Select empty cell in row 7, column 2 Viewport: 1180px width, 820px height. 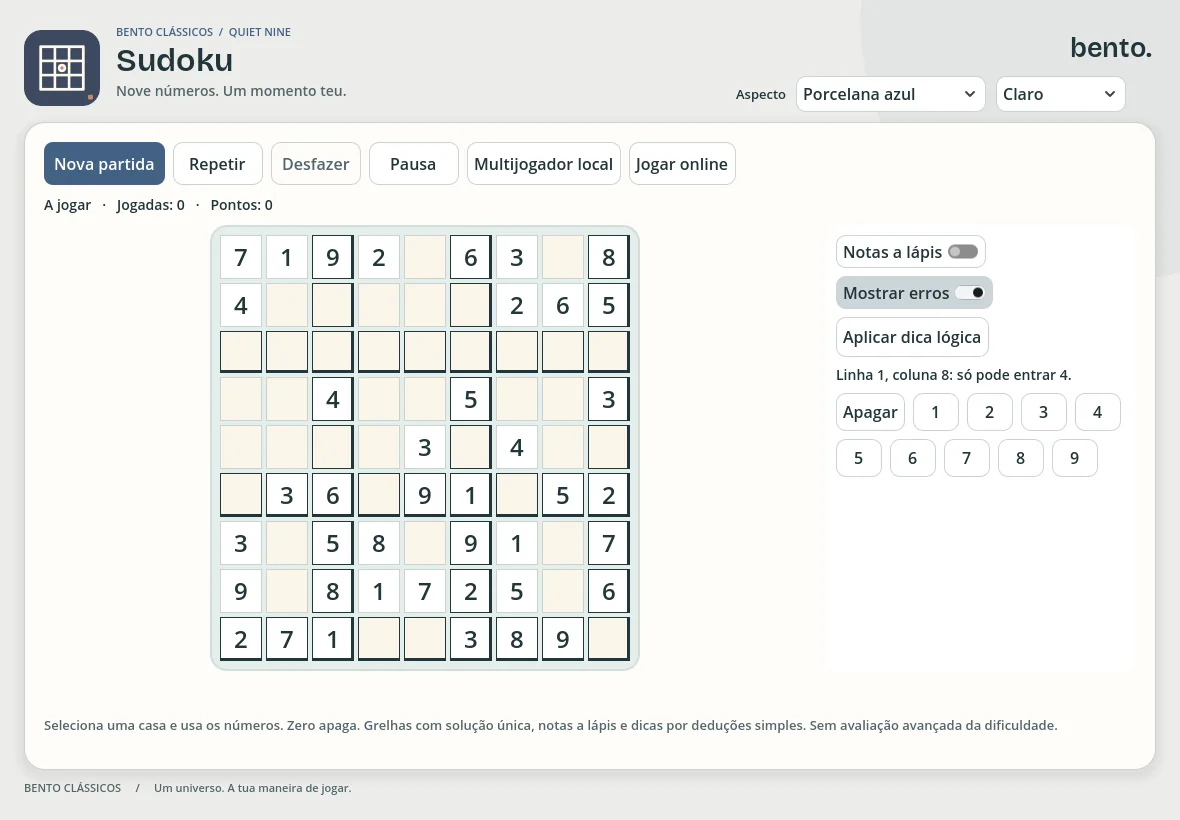click(x=287, y=543)
